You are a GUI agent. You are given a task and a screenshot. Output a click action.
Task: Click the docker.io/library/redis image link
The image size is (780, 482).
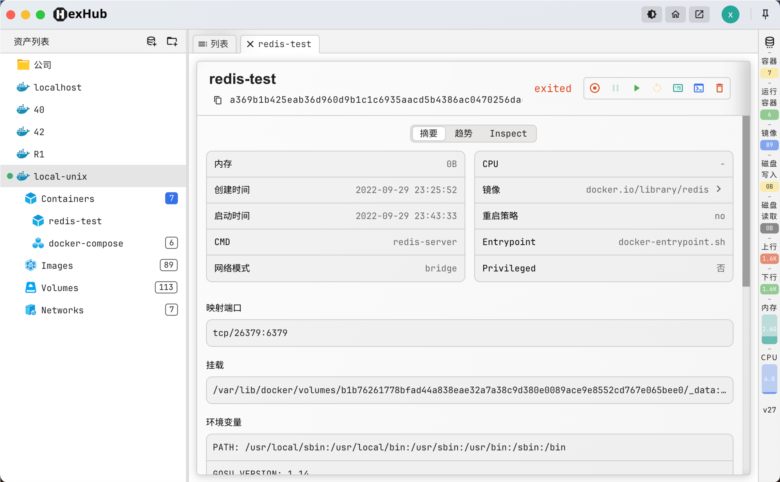(647, 190)
